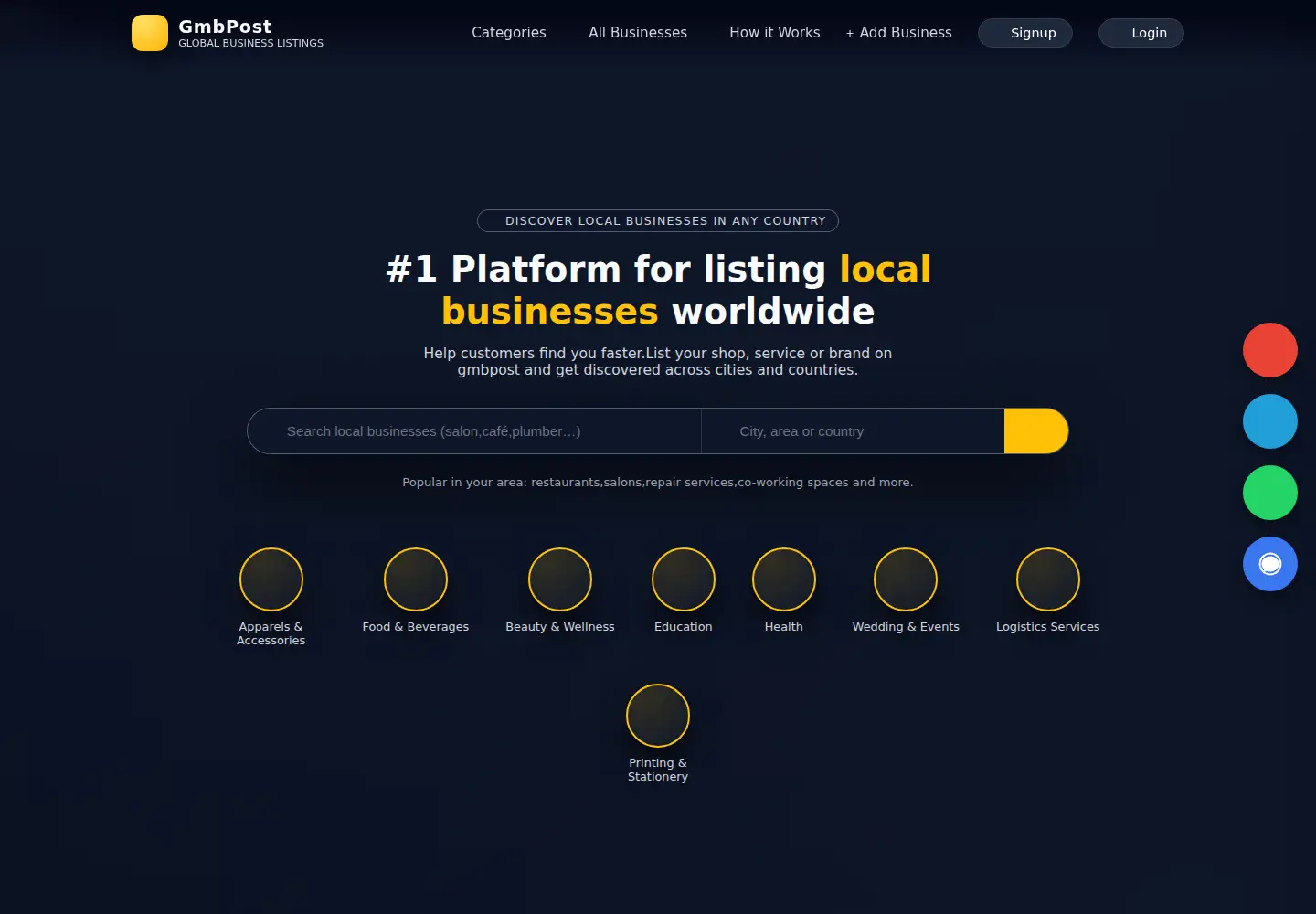This screenshot has width=1316, height=914.
Task: Click the green floating side button
Action: 1270,493
